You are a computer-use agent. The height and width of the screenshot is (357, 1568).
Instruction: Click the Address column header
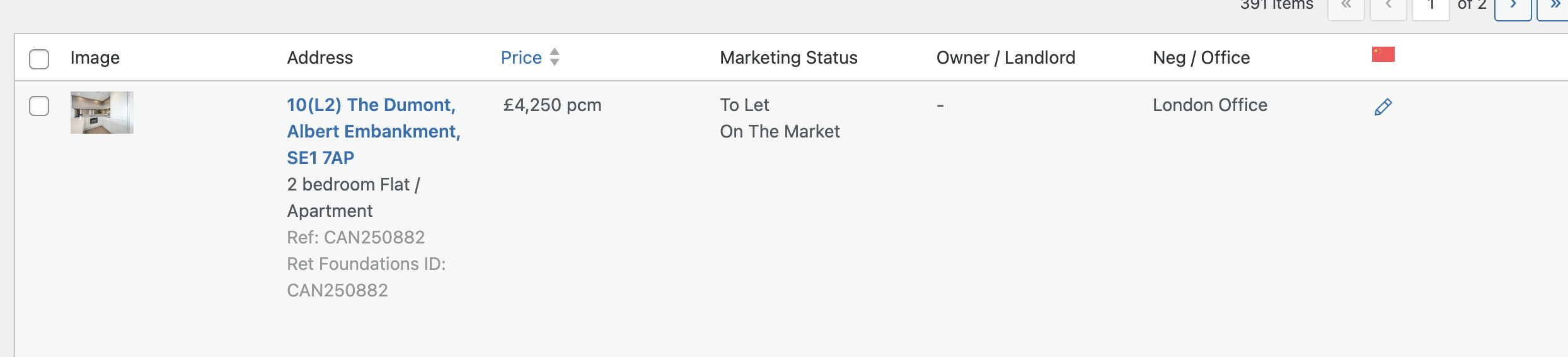[320, 57]
